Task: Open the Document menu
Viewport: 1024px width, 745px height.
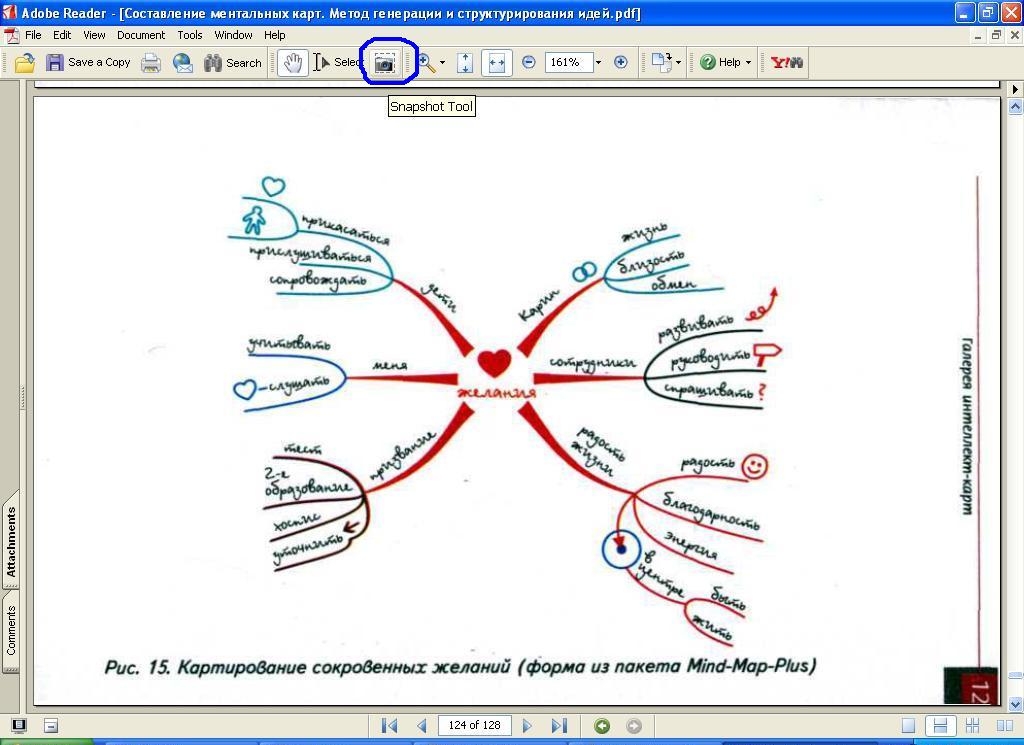Action: (x=141, y=35)
